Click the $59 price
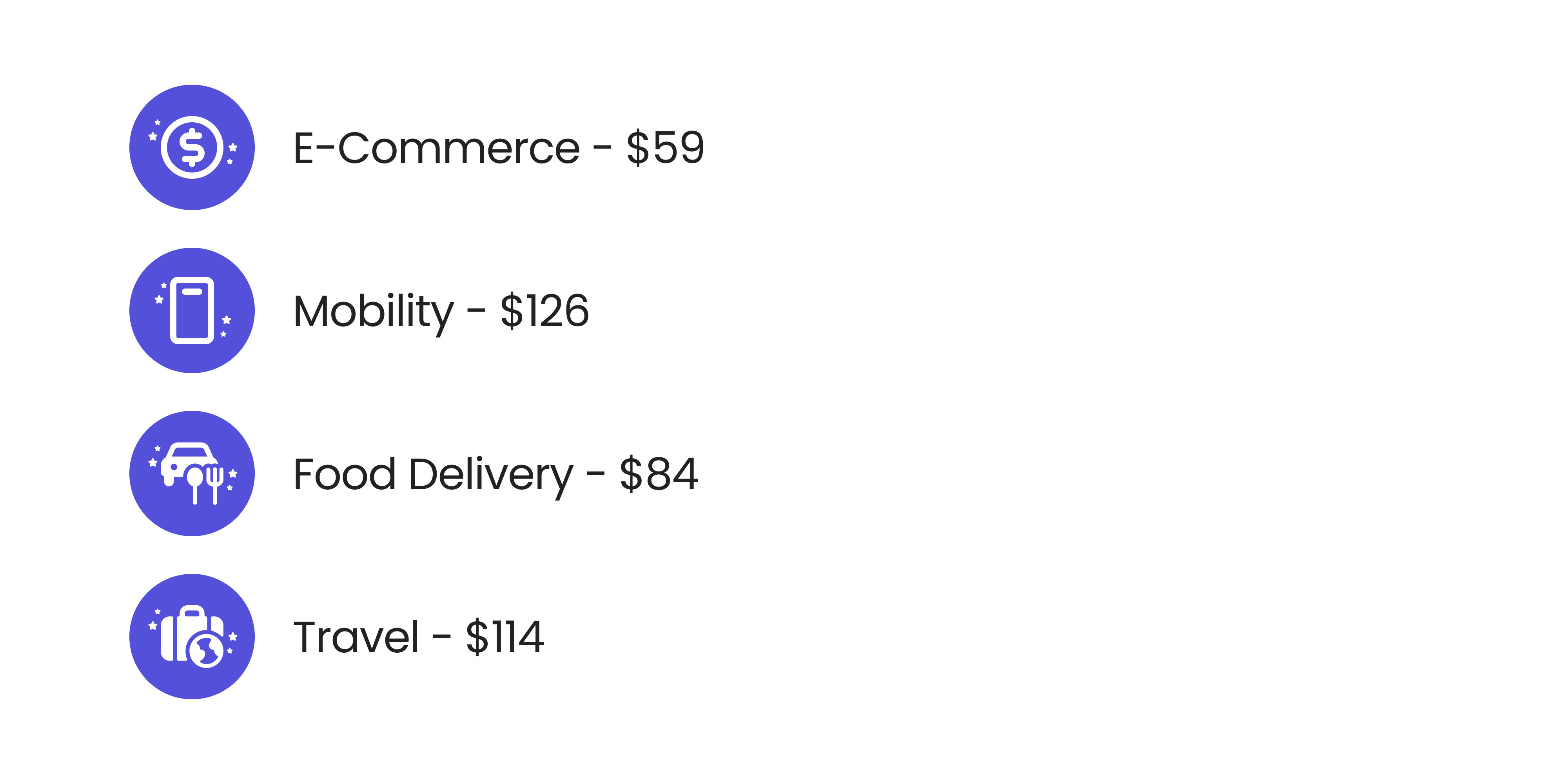Screen dimensions: 1568x784 [665, 148]
